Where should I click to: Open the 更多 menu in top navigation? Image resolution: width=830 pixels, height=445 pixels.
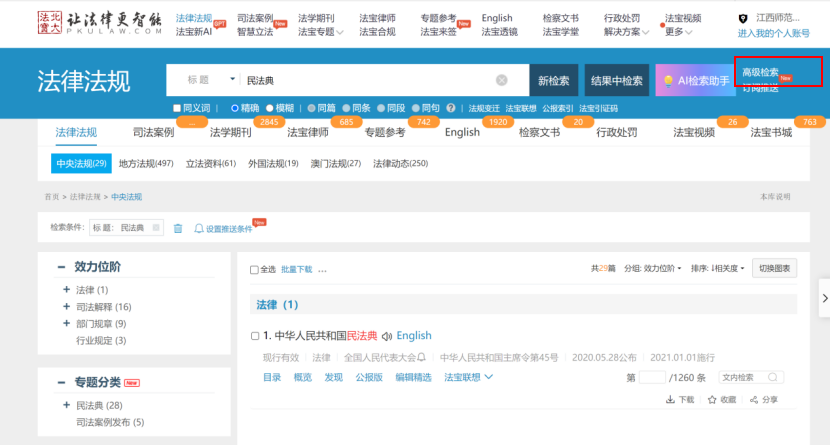tap(679, 32)
